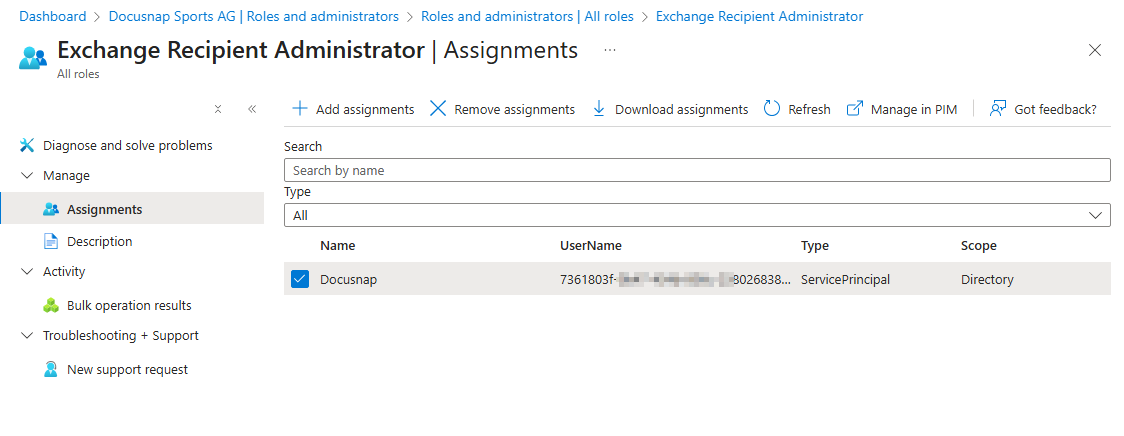Click the Refresh button
Screen dimensions: 1124x436
pos(797,109)
